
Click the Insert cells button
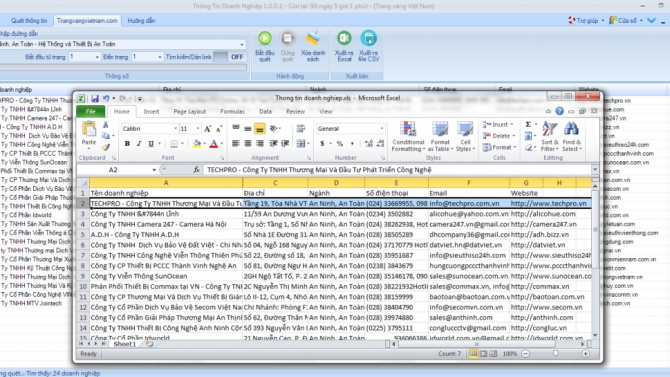pos(498,124)
